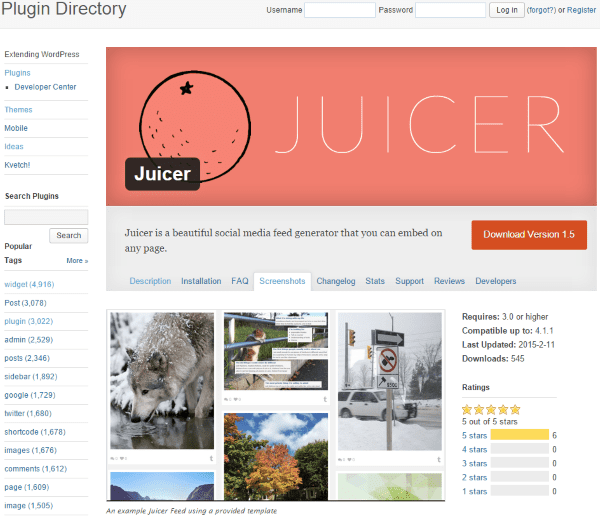Click the empty 4 stars rating bar
This screenshot has width=600, height=516.
point(520,449)
